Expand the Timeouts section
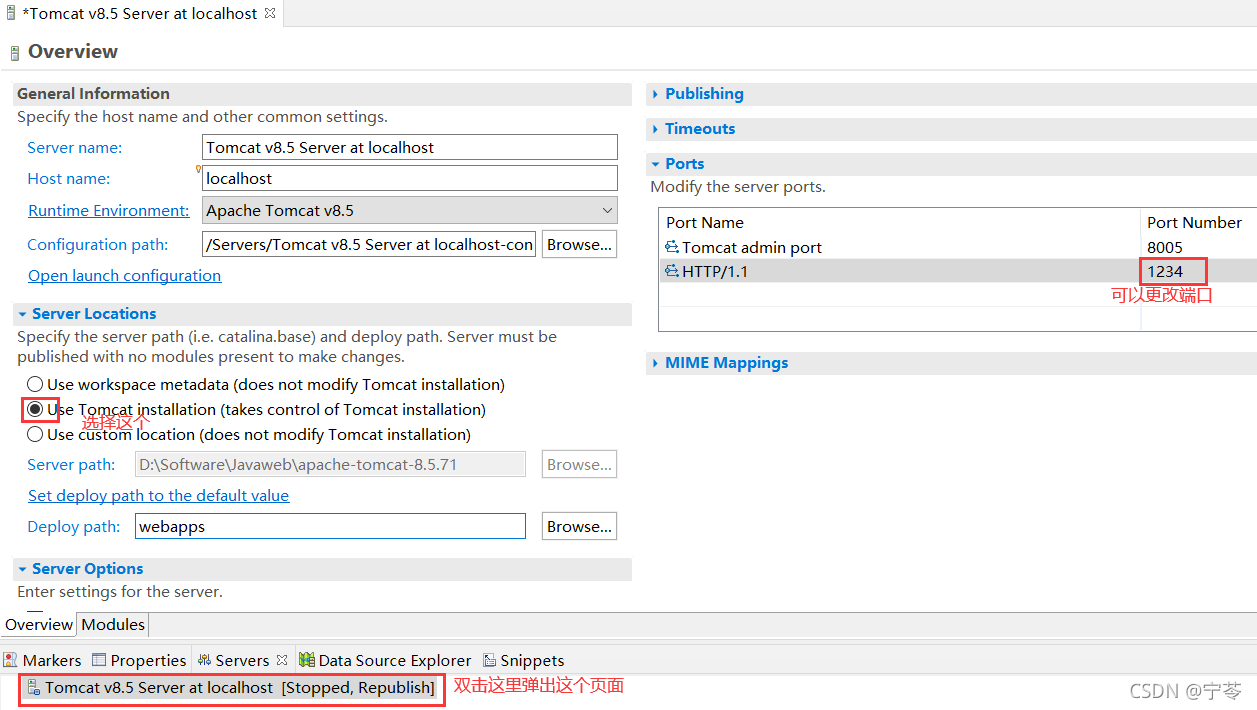Viewport: 1257px width, 710px height. coord(655,129)
